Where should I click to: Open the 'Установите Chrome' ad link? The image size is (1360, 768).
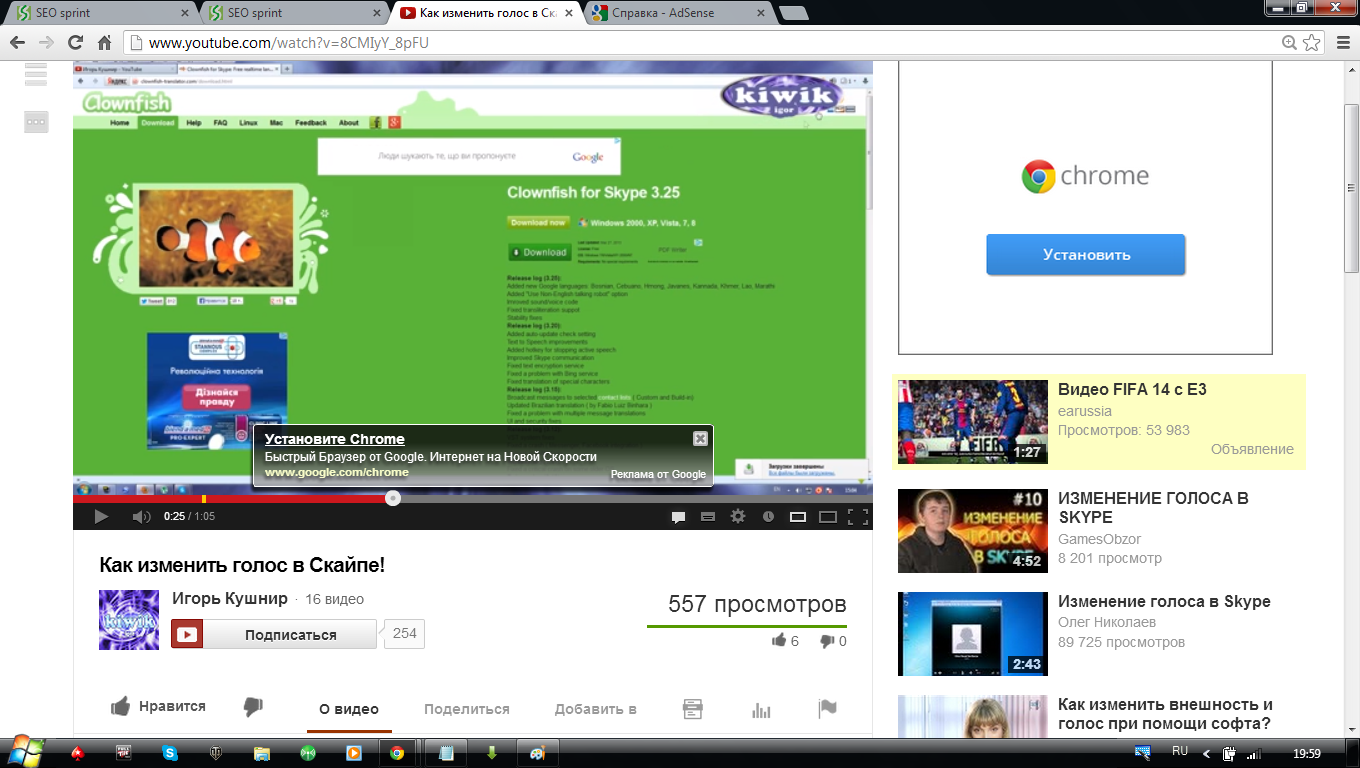pyautogui.click(x=335, y=439)
